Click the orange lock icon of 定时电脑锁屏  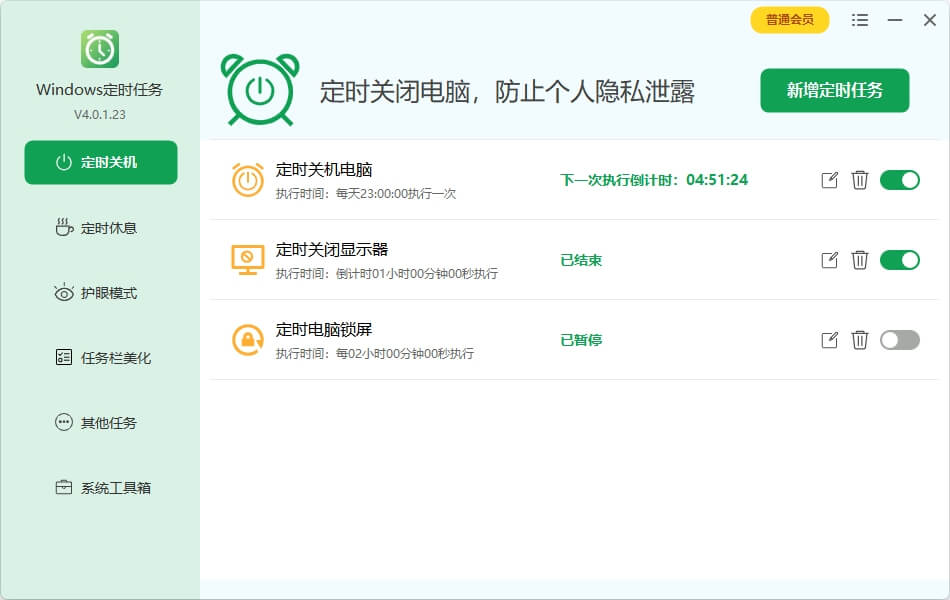[x=248, y=340]
